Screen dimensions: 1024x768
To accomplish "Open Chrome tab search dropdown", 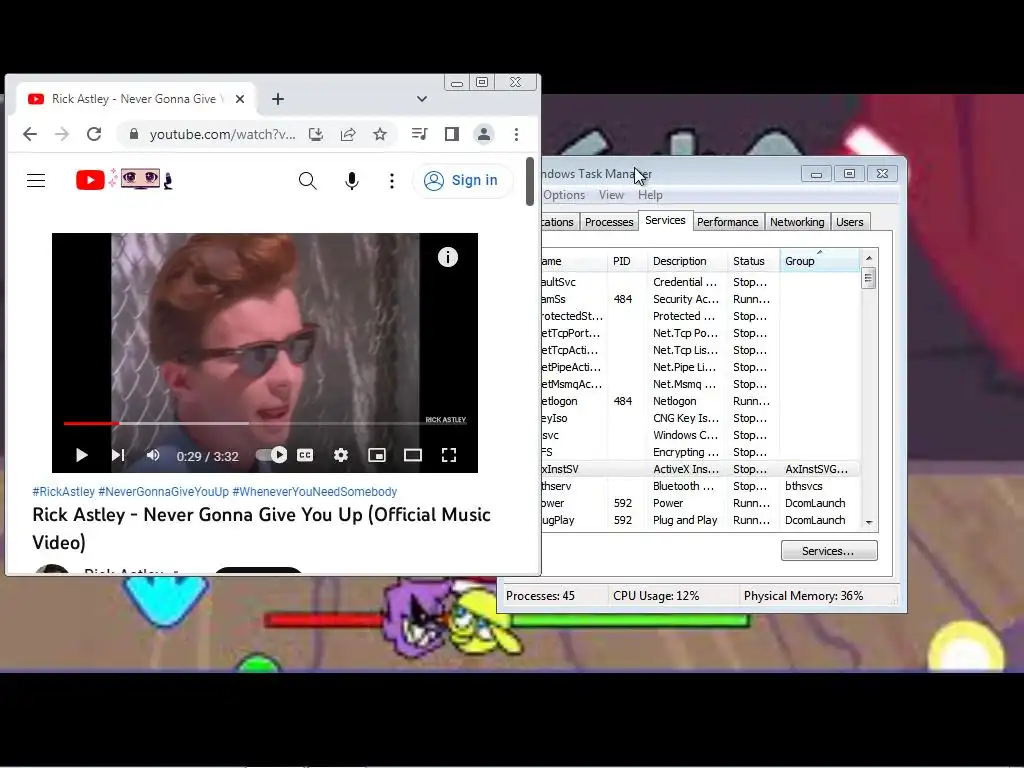I will (x=422, y=99).
